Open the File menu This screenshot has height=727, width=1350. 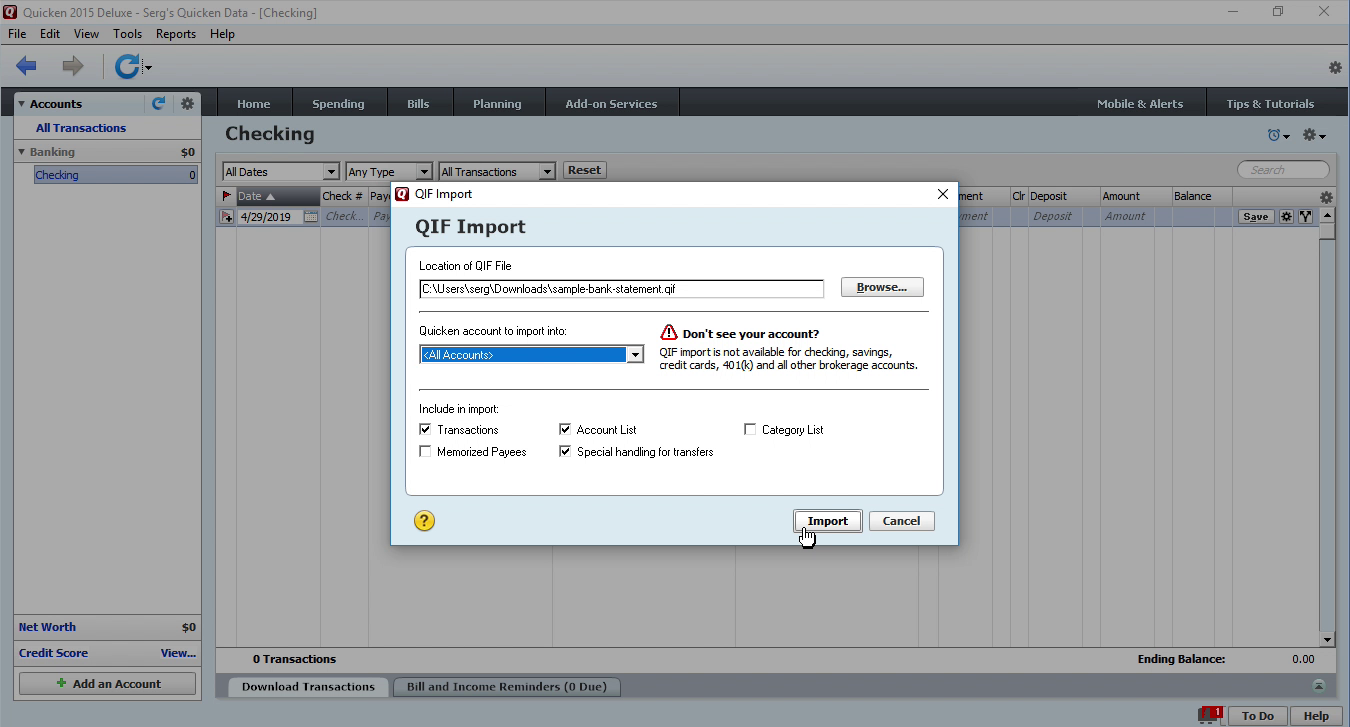click(x=17, y=33)
